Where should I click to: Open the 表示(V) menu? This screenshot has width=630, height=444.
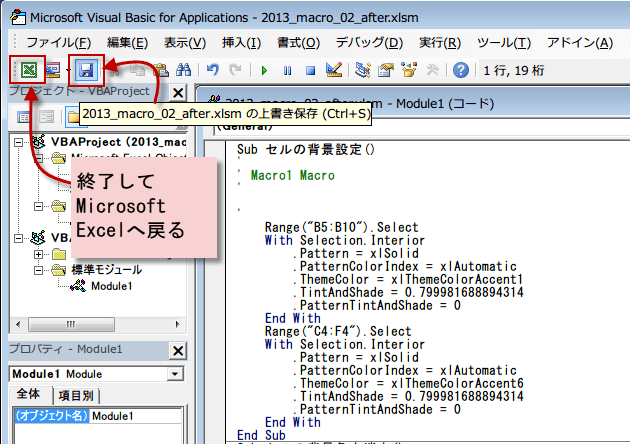point(185,43)
